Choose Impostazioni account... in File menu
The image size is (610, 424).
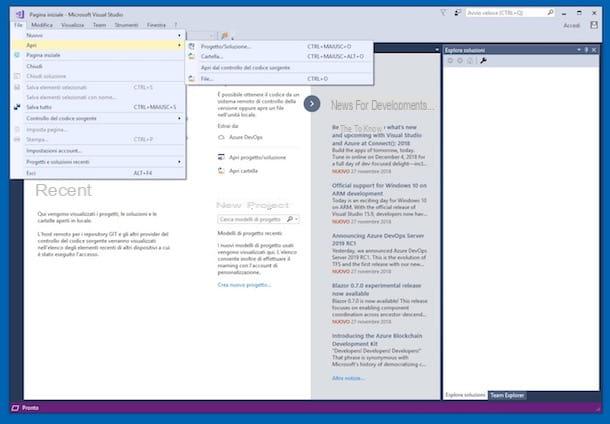pos(99,151)
